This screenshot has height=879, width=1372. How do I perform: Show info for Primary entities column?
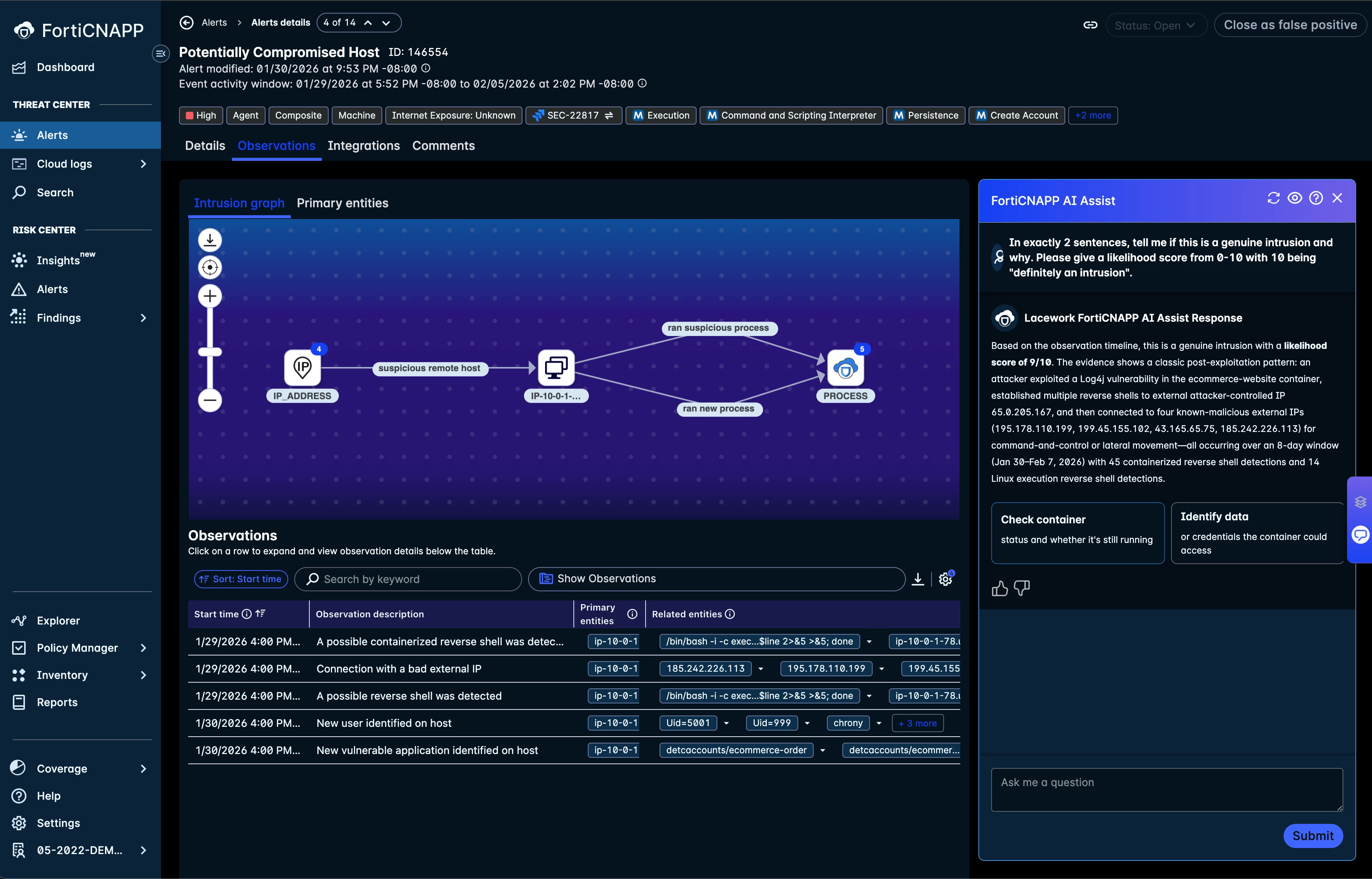pyautogui.click(x=632, y=614)
